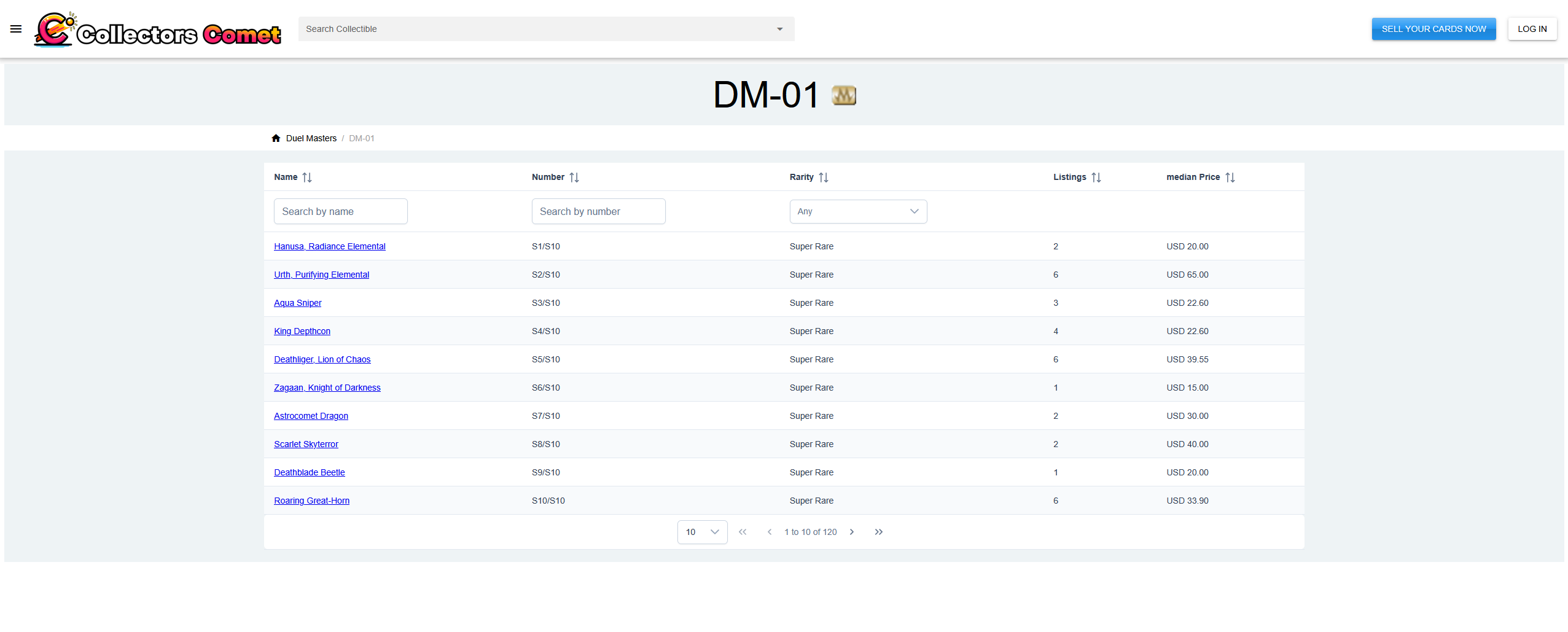Sort table by Number column arrows
This screenshot has height=632, width=1568.
[574, 178]
